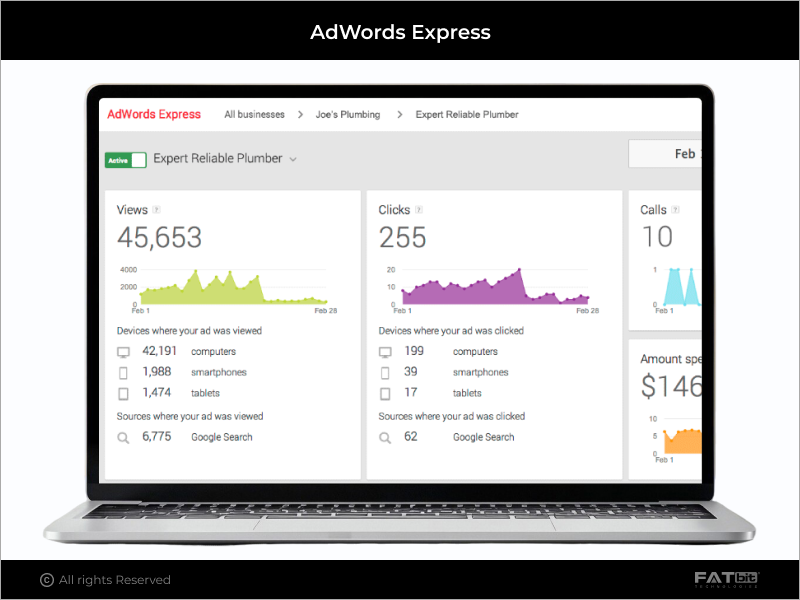The width and height of the screenshot is (800, 600).
Task: Click the smartphone icon next to 39
Action: coord(385,373)
